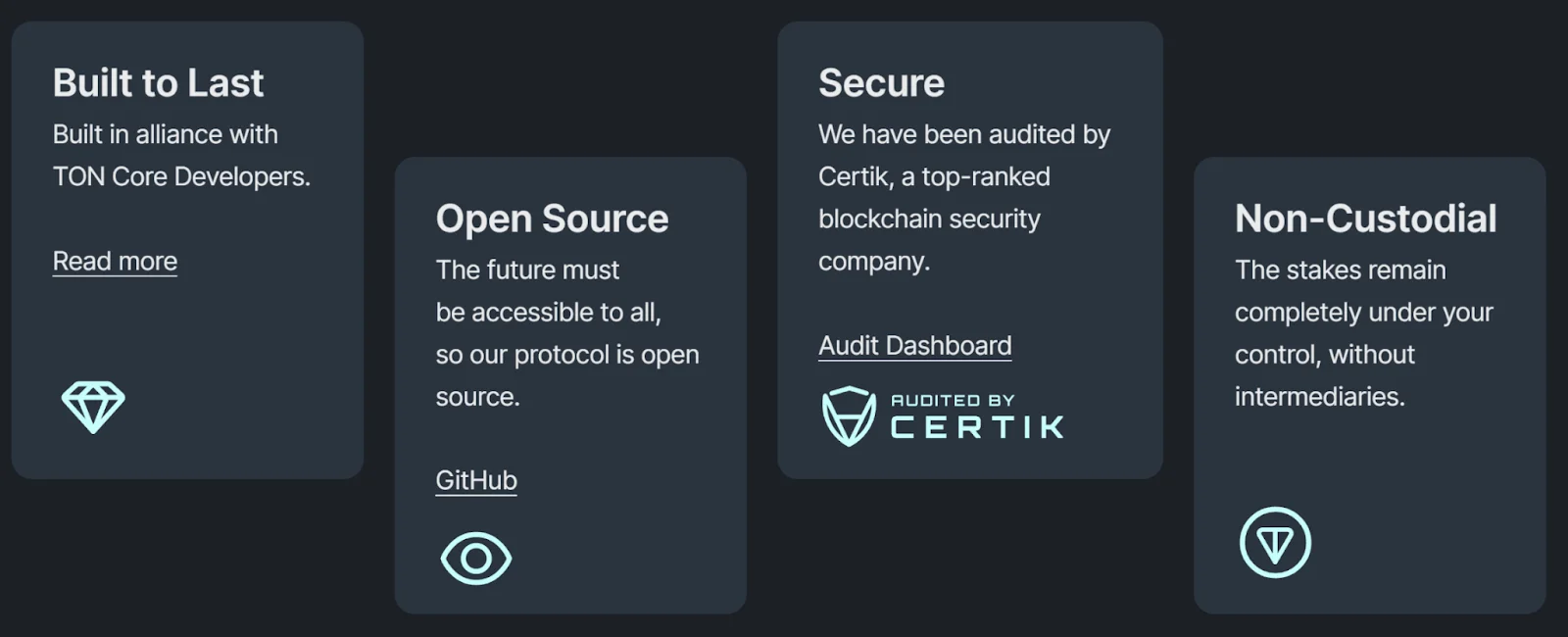Image resolution: width=1568 pixels, height=637 pixels.
Task: Open the Read more link
Action: coord(115,262)
